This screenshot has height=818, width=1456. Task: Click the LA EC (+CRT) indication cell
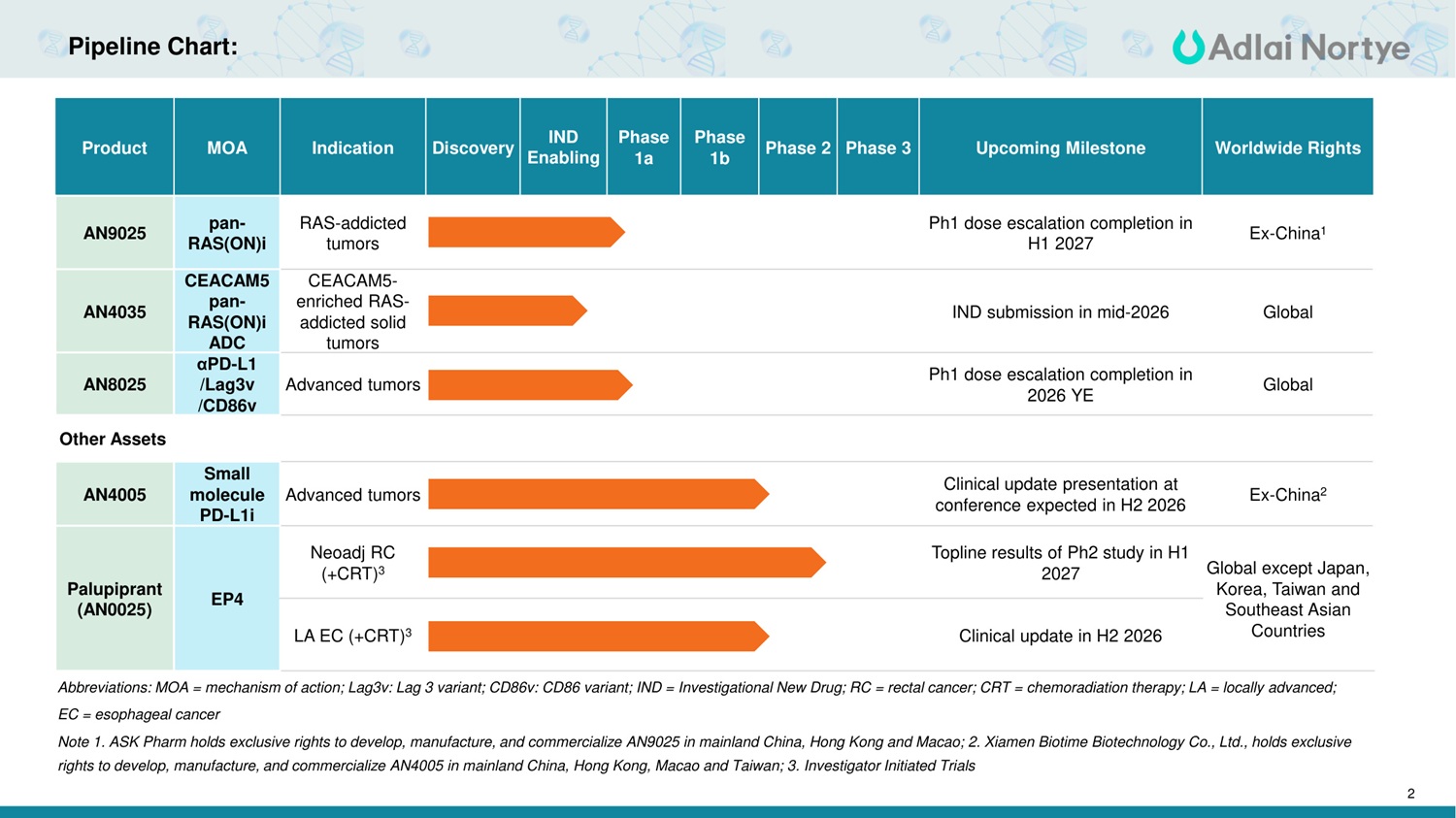coord(352,636)
